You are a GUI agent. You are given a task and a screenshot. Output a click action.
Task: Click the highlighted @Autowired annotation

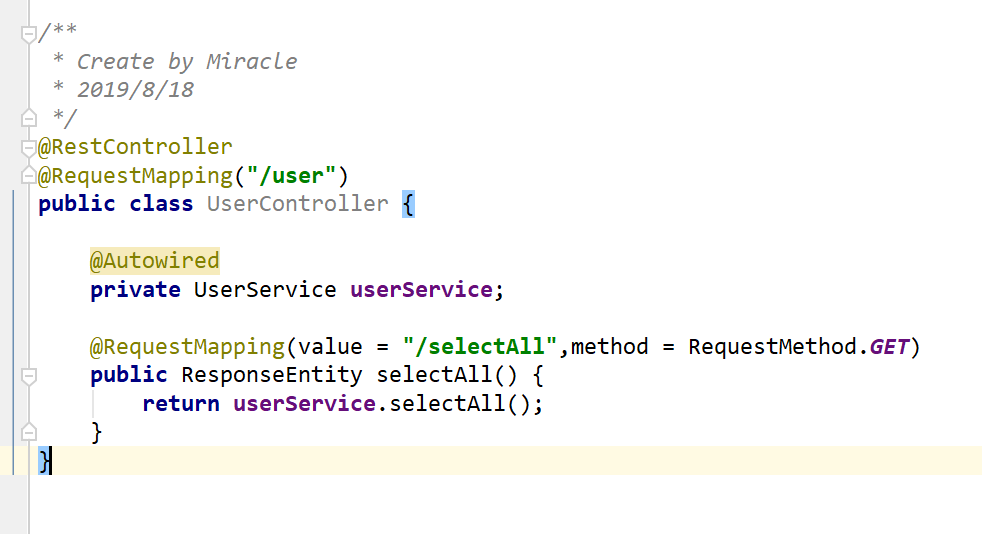(x=155, y=260)
